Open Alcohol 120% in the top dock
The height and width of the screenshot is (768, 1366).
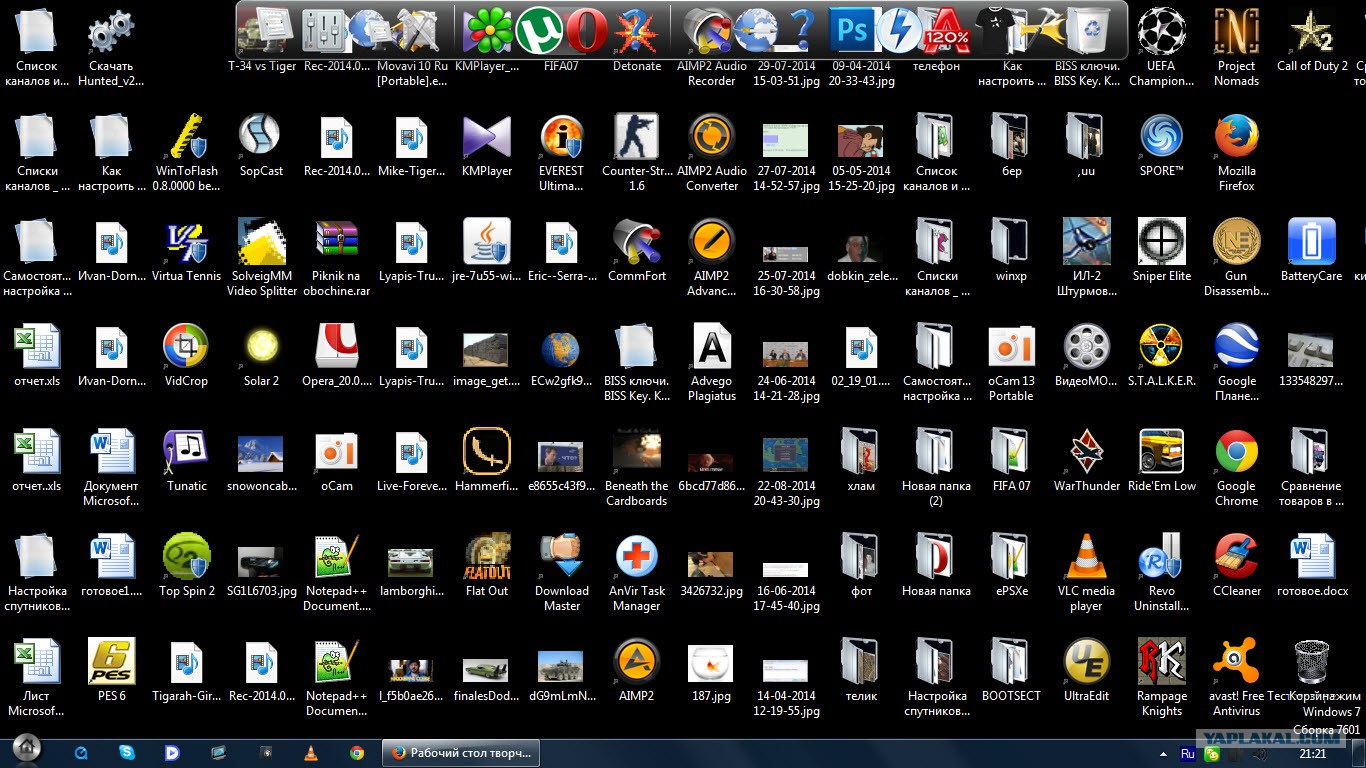point(945,30)
